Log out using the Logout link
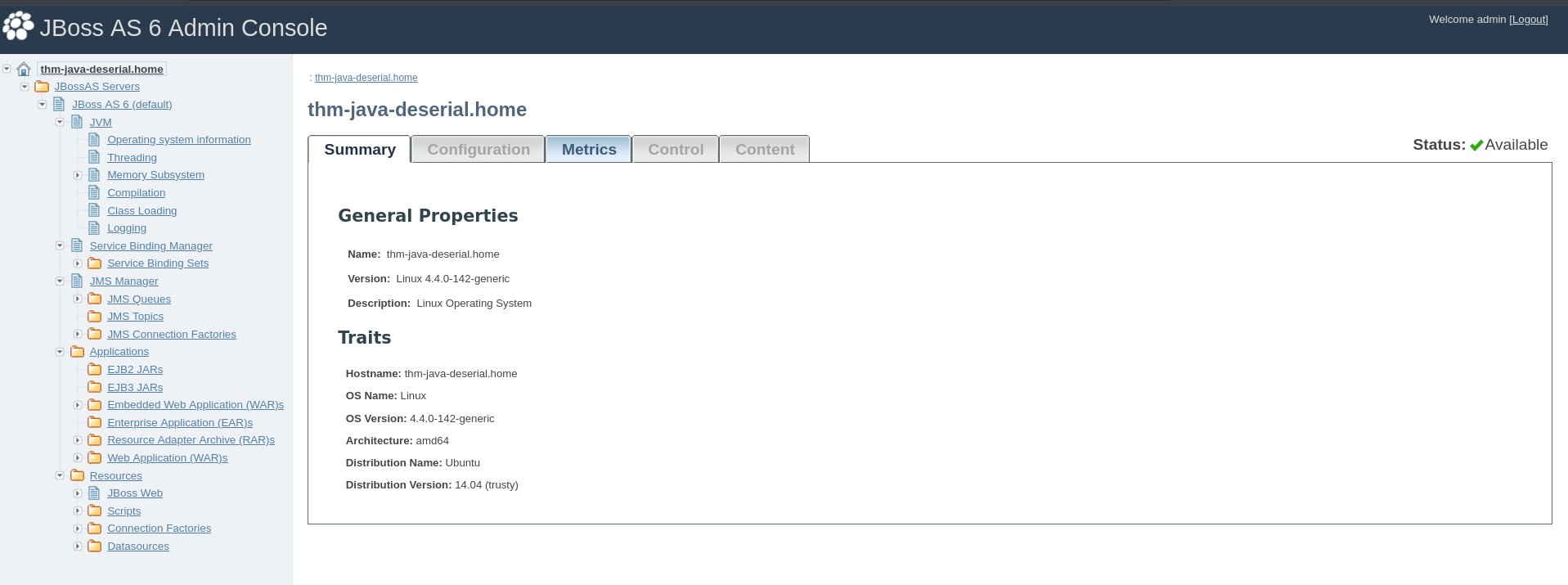1568x585 pixels. point(1528,20)
